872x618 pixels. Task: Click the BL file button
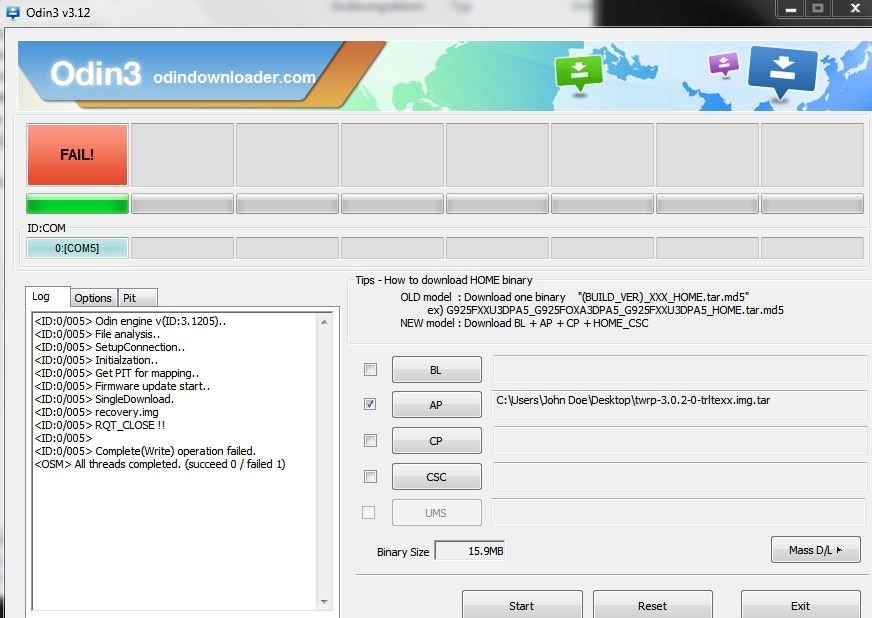pyautogui.click(x=437, y=369)
